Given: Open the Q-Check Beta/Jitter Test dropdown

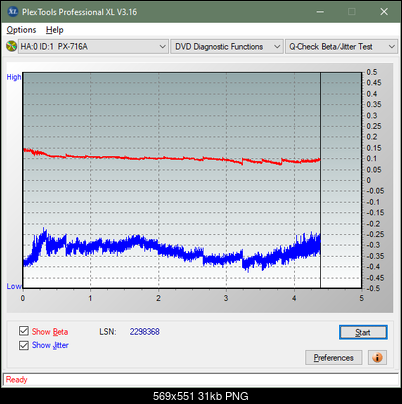Looking at the screenshot, I should 341,46.
